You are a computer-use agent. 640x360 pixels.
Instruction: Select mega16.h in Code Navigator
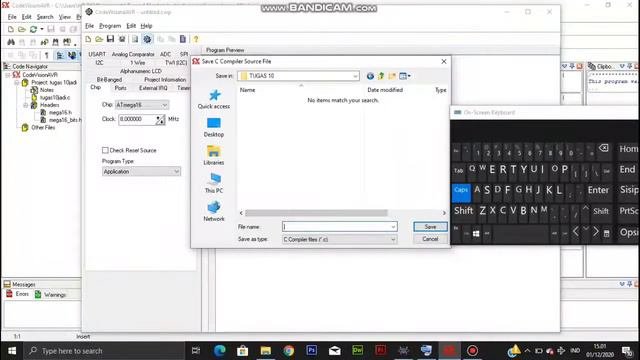pos(60,112)
